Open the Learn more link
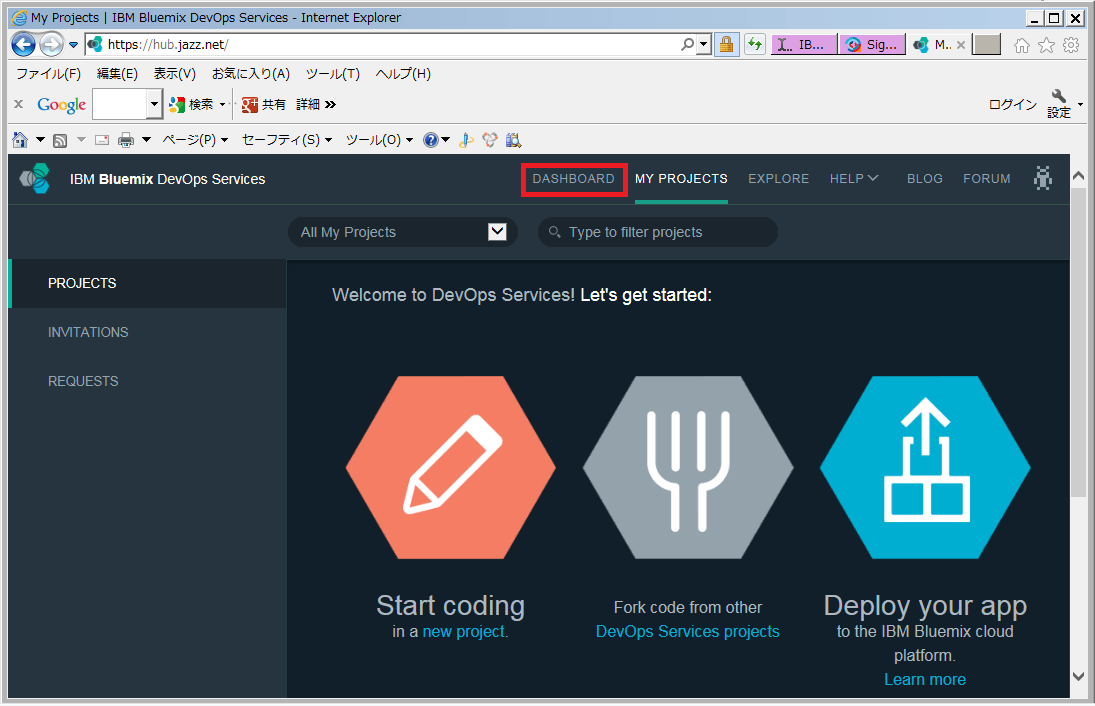The height and width of the screenshot is (706, 1095). (925, 679)
